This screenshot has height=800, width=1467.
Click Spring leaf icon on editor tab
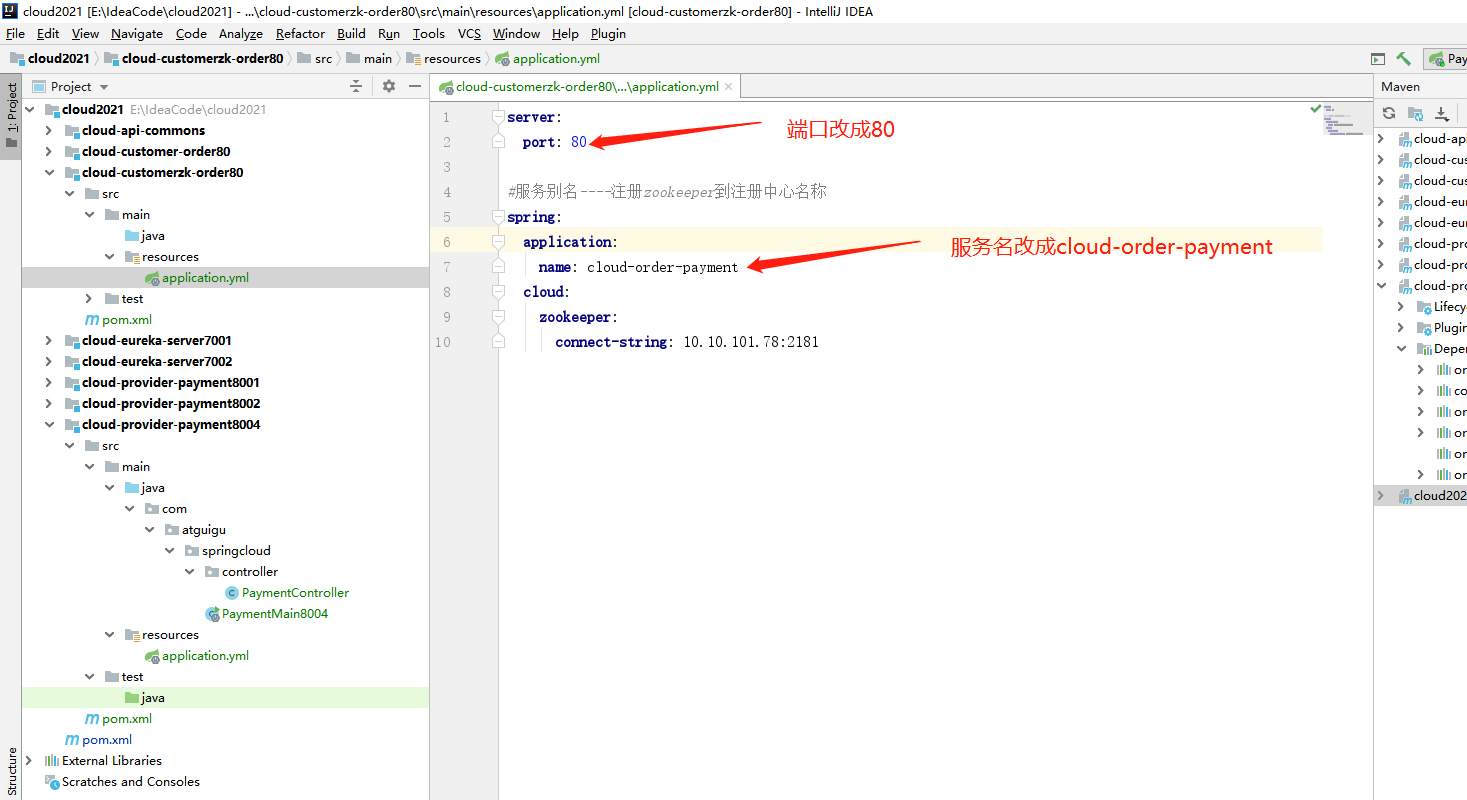tap(446, 87)
